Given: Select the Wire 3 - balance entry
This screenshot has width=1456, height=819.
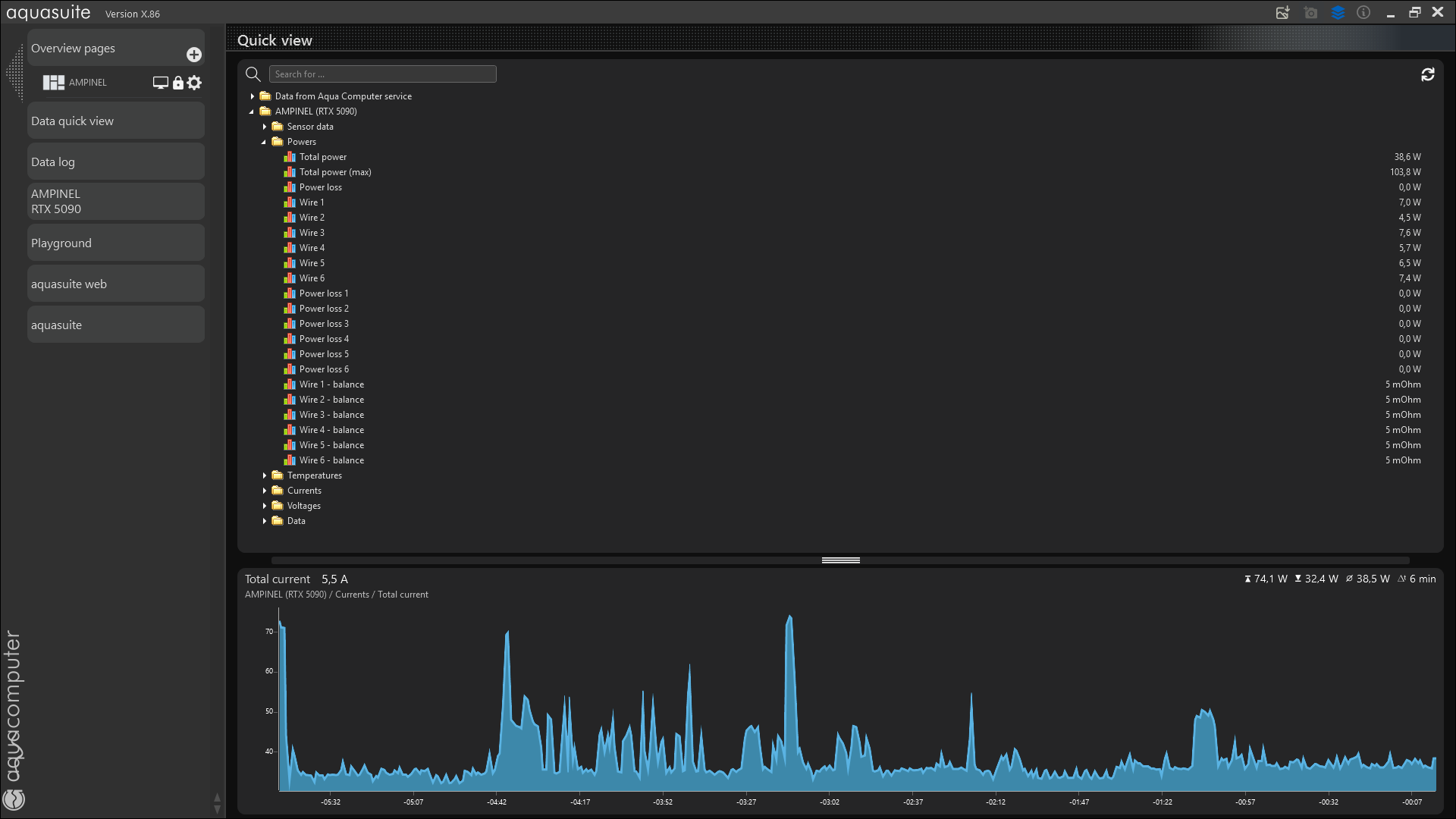Looking at the screenshot, I should point(331,415).
